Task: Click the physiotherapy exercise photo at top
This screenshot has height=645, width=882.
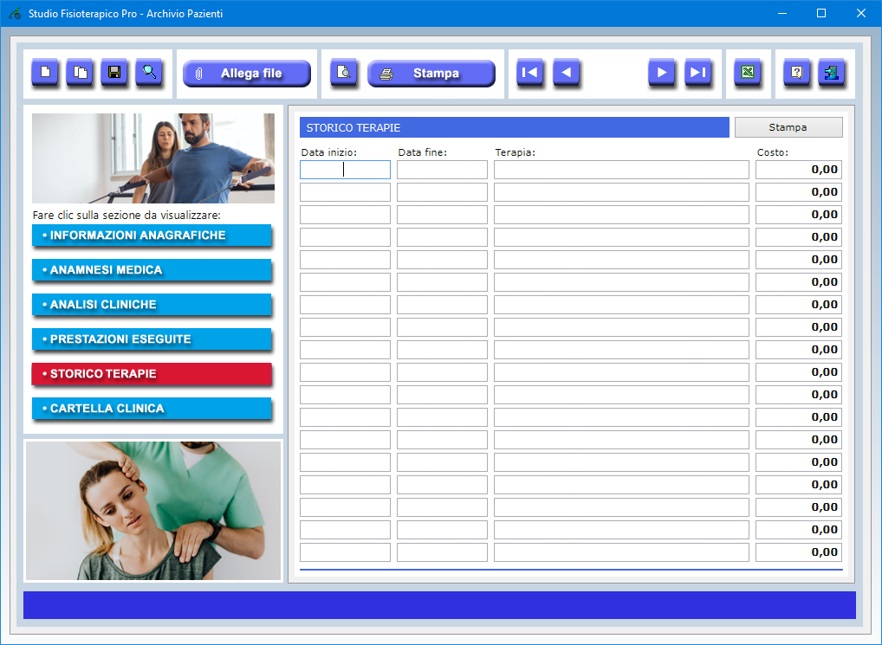Action: tap(153, 158)
